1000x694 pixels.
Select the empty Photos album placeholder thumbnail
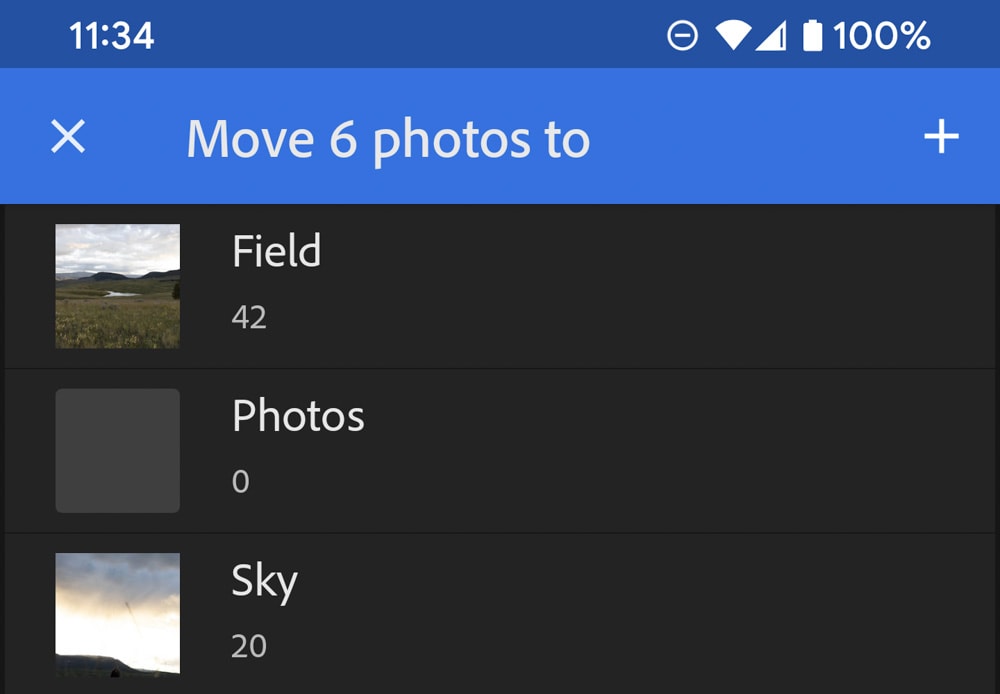117,450
